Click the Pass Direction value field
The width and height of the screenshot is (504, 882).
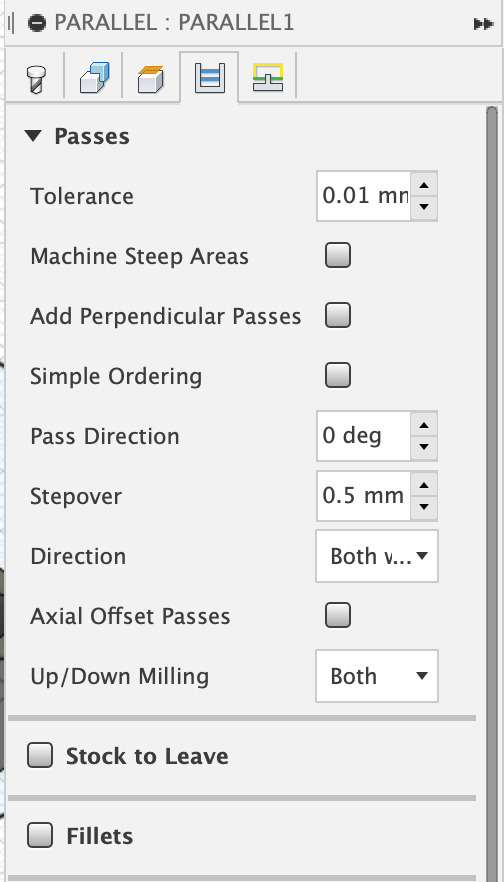coord(363,436)
